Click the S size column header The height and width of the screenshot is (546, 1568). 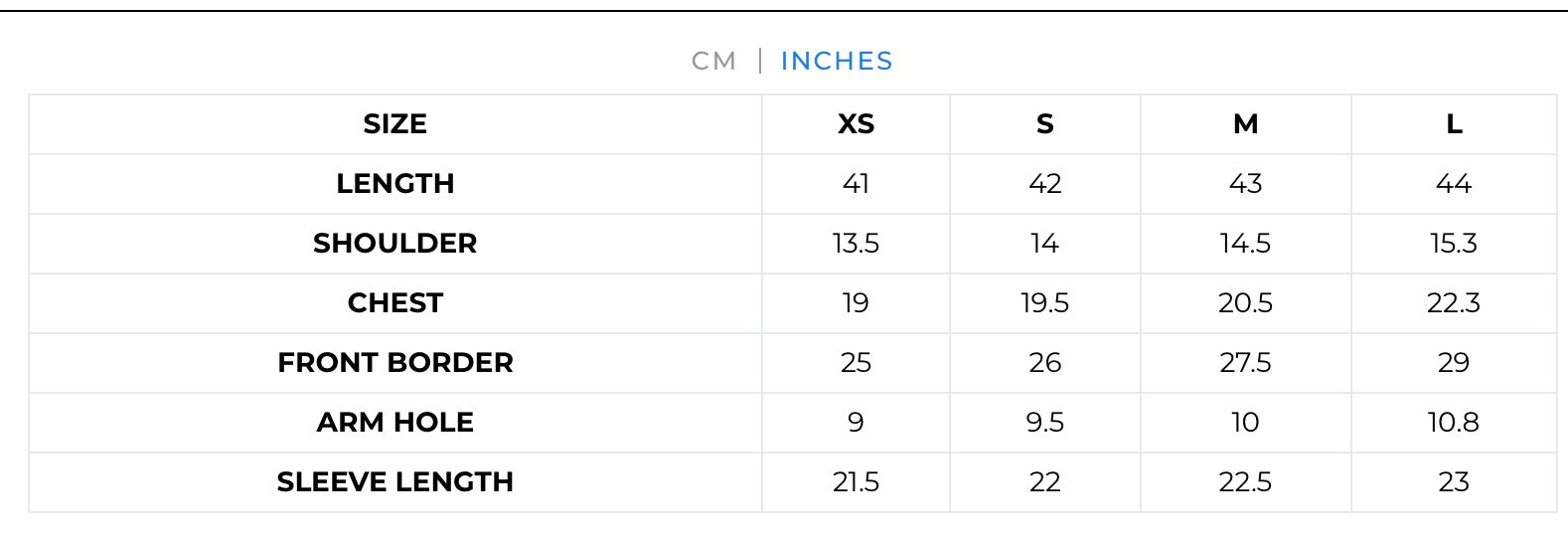tap(1044, 124)
